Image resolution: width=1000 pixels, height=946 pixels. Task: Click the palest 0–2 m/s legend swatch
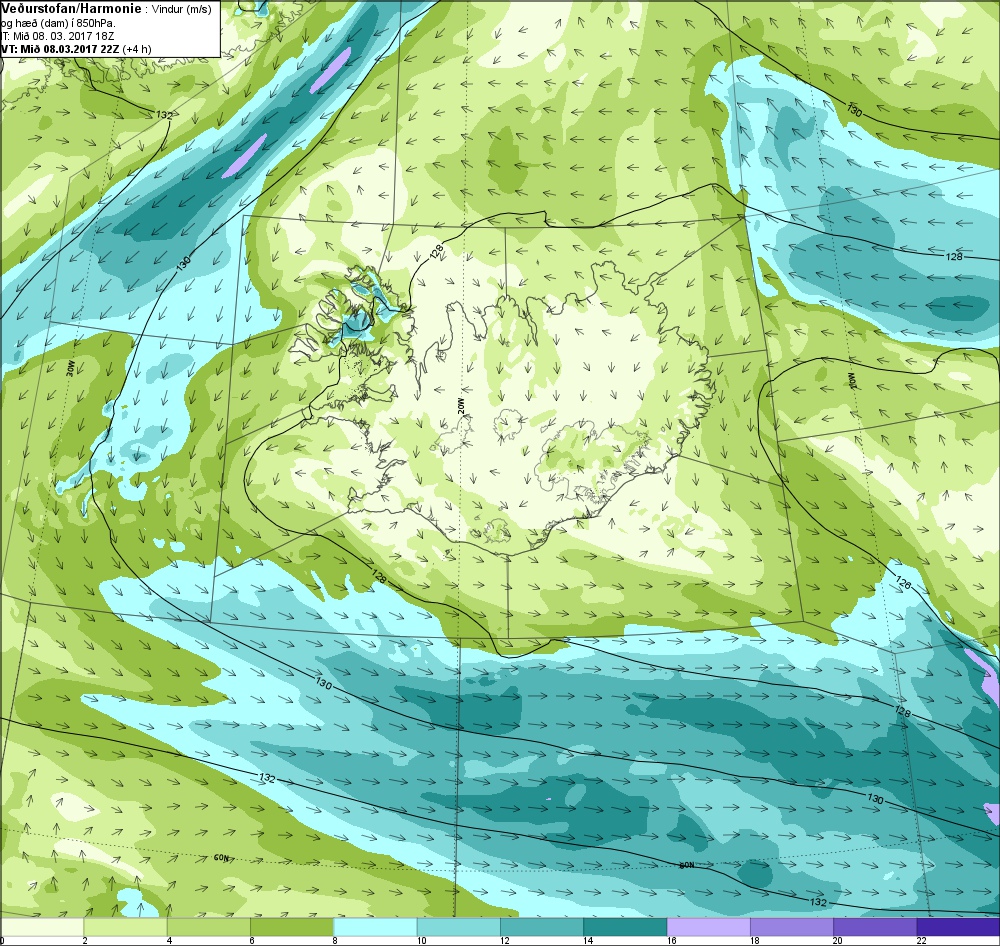[x=42, y=926]
